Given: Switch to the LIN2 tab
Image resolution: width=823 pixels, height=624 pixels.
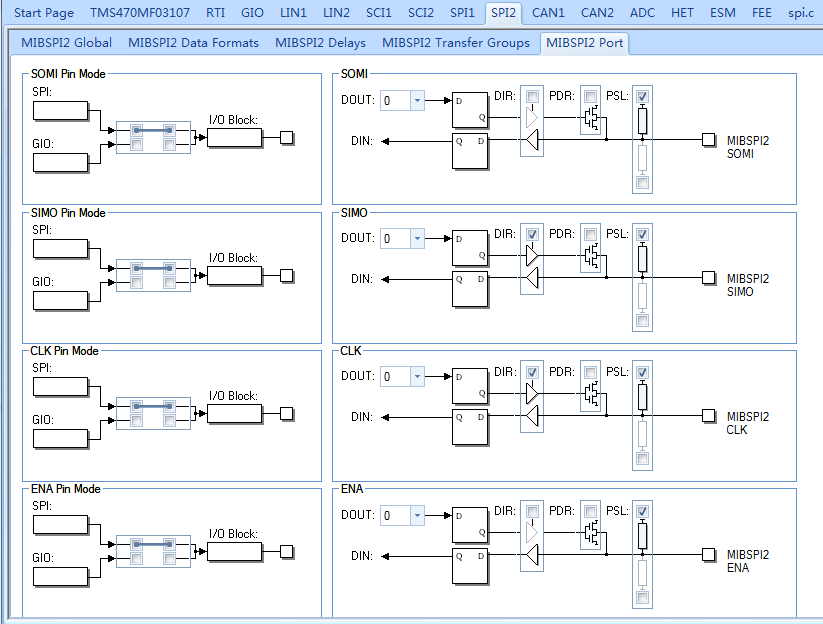Looking at the screenshot, I should pos(336,13).
